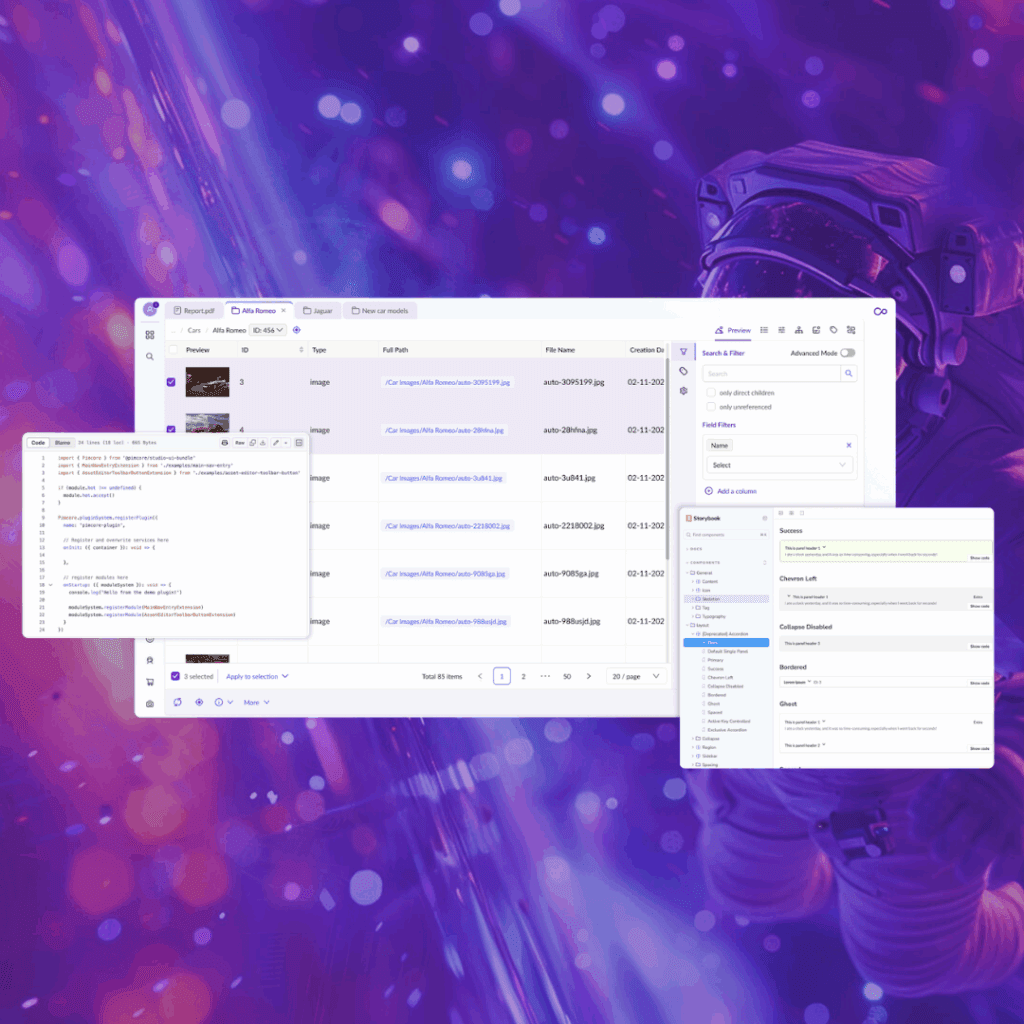Click the shopping cart icon in left sidebar
Viewport: 1024px width, 1024px height.
click(150, 682)
